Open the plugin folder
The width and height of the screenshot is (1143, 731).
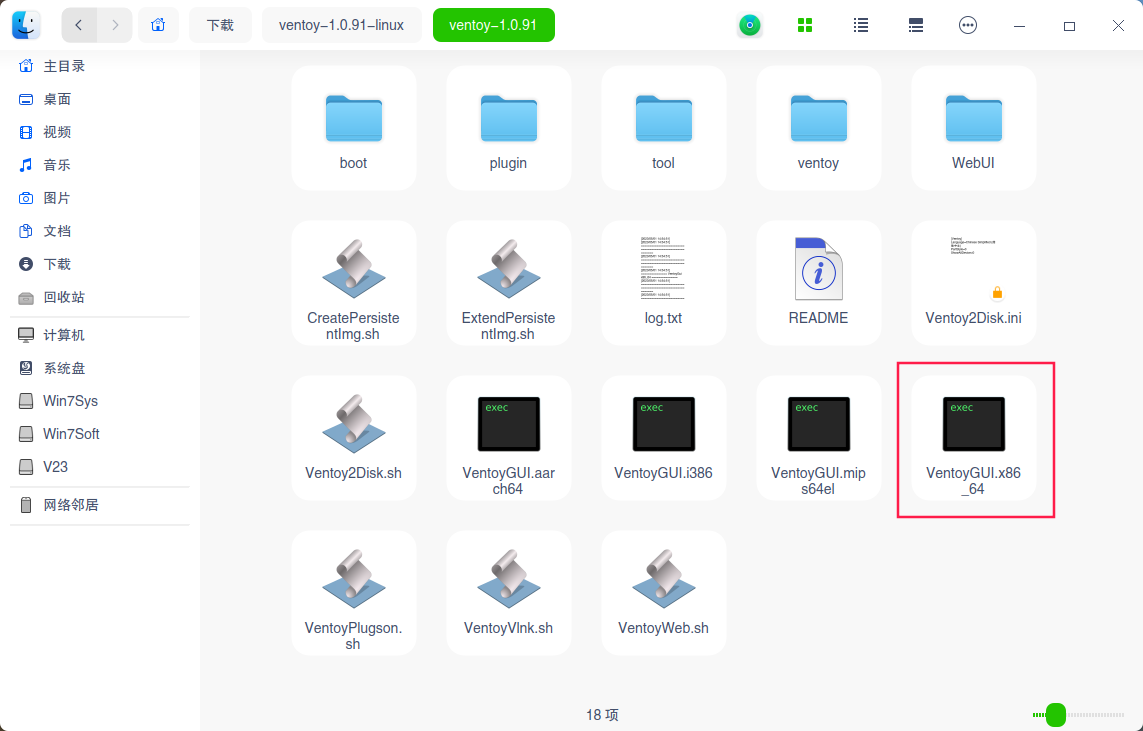pos(509,128)
